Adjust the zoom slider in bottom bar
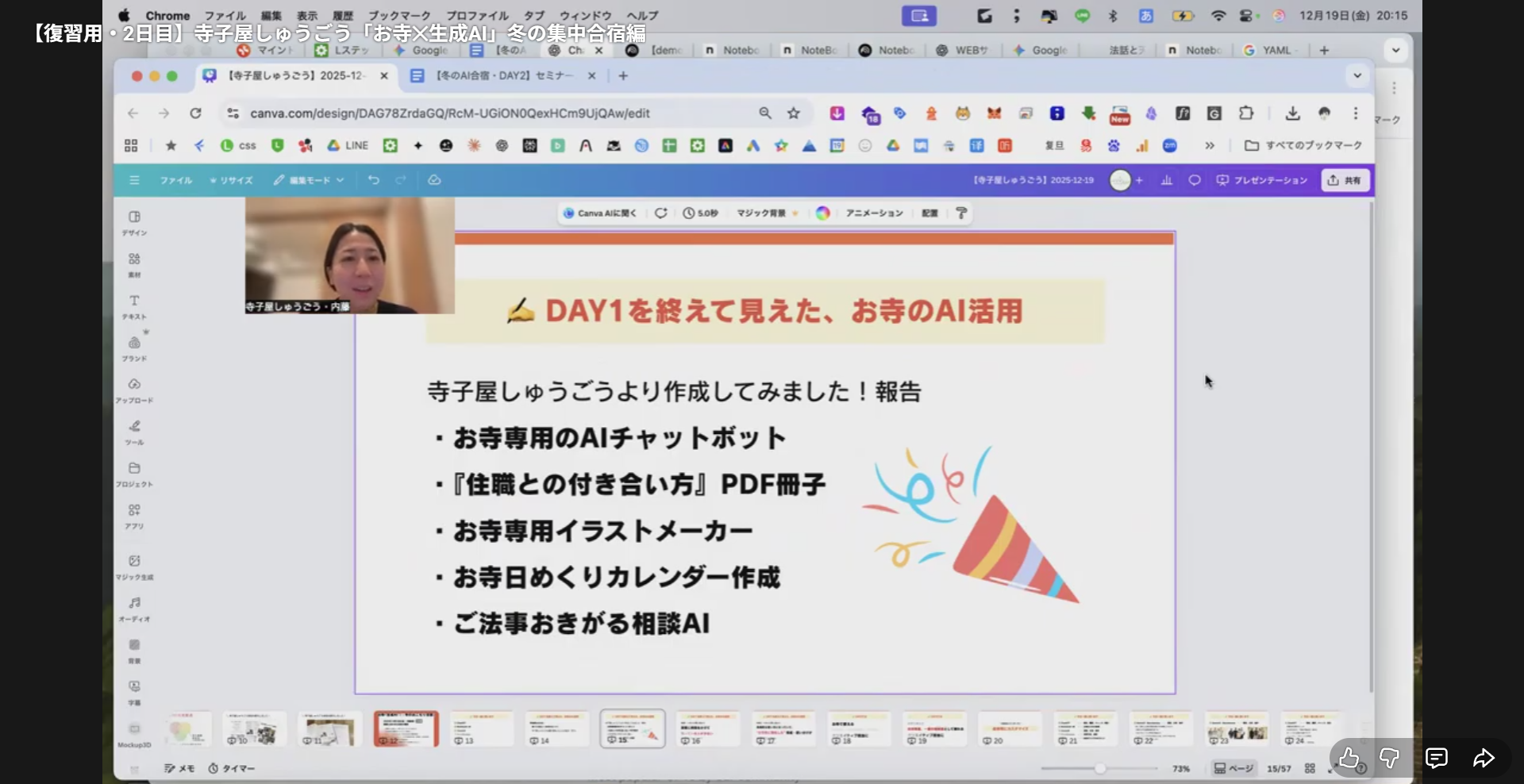The height and width of the screenshot is (784, 1524). [x=1100, y=768]
